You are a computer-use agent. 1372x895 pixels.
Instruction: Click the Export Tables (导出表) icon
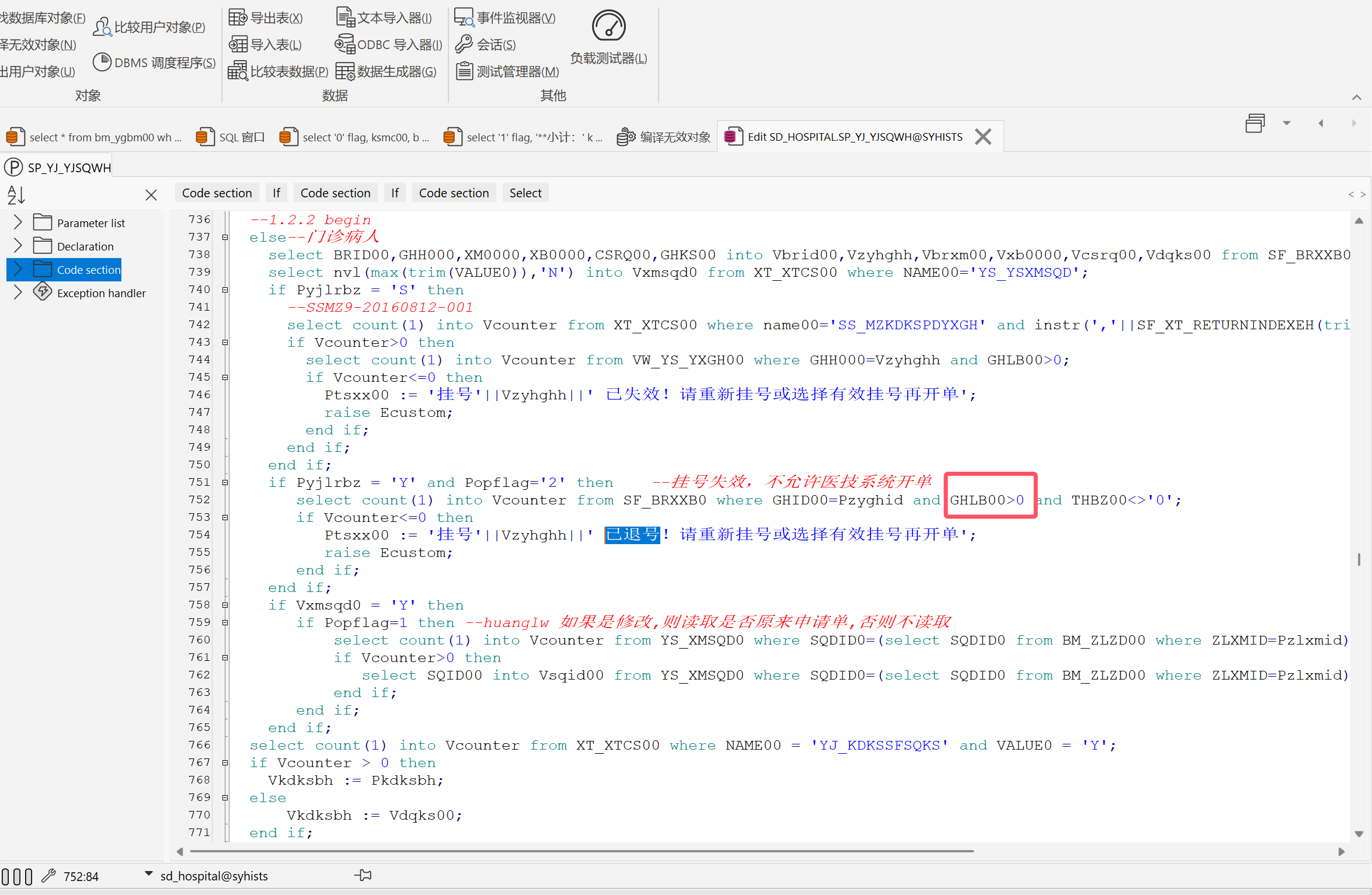coord(238,18)
